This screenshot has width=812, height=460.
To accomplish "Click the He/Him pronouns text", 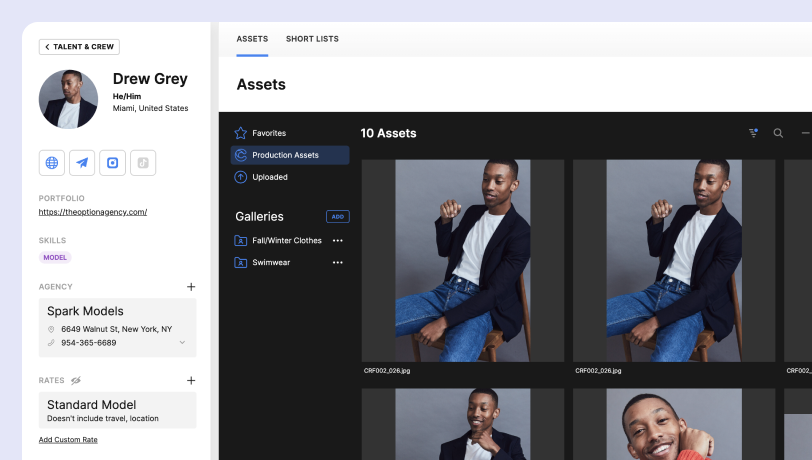I will coord(127,96).
